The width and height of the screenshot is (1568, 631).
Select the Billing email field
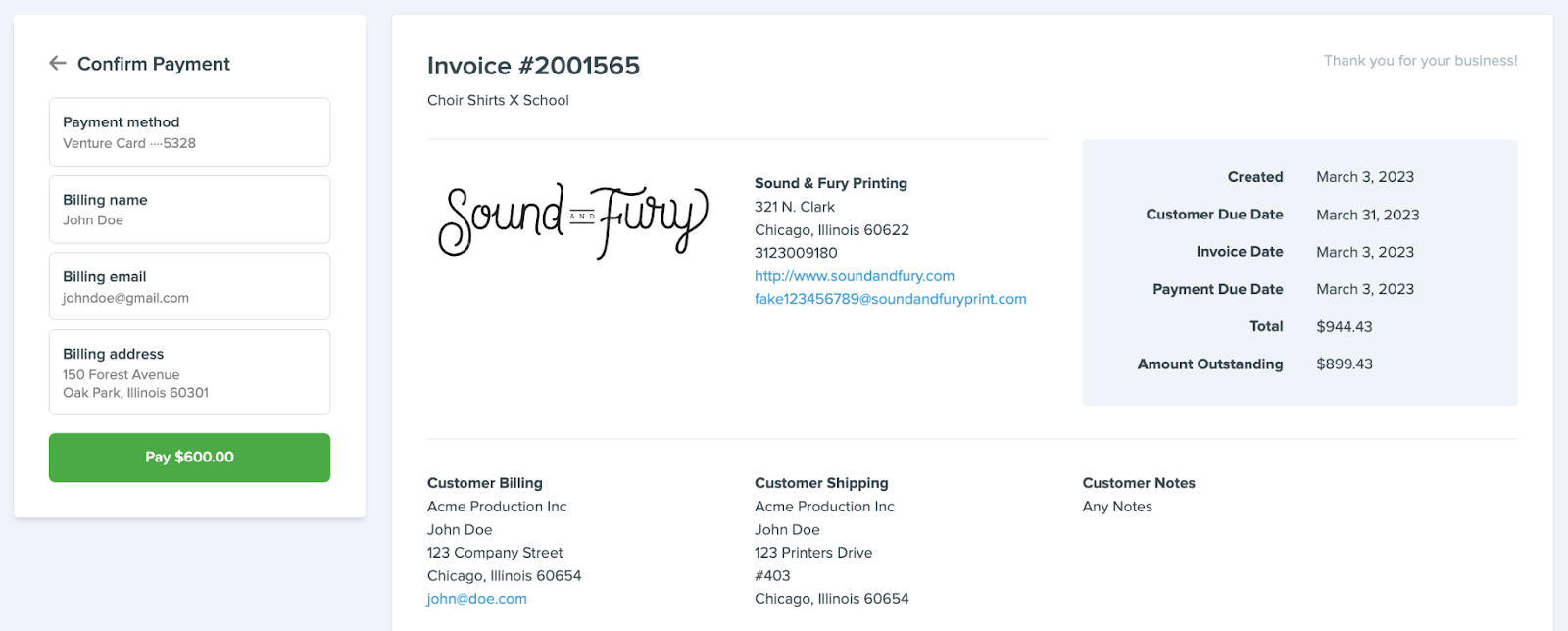(189, 286)
